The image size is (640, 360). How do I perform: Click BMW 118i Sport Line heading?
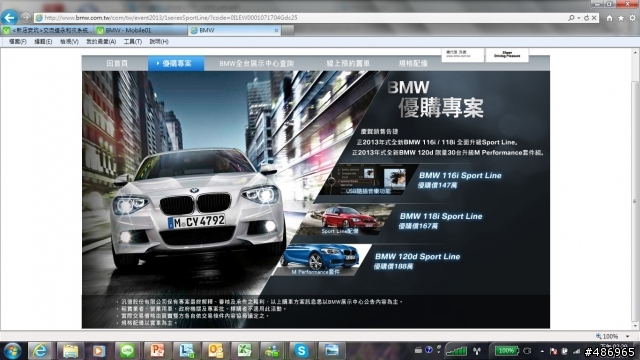pos(441,216)
